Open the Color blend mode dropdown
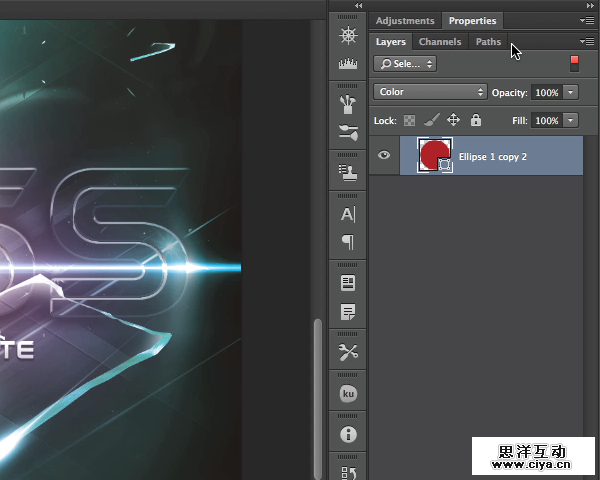Screen dimensions: 600x480 tap(429, 92)
